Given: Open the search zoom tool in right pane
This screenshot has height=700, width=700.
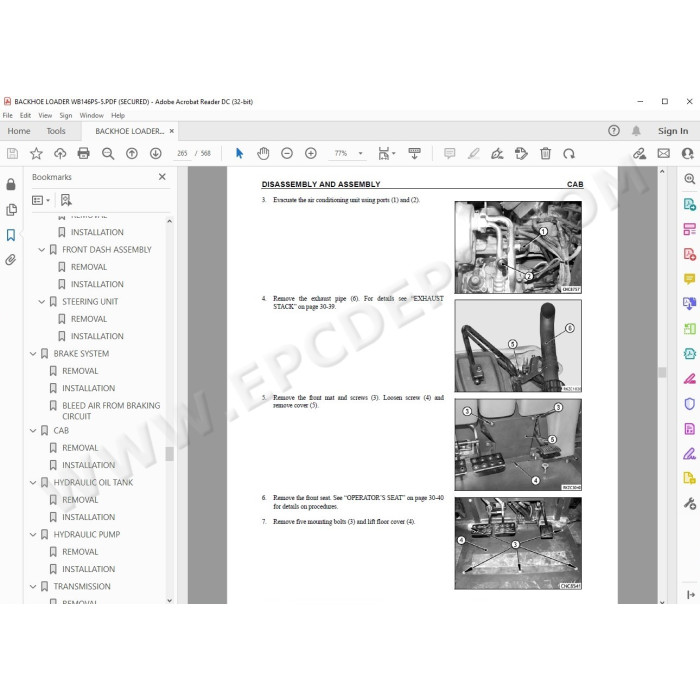Looking at the screenshot, I should click(690, 179).
